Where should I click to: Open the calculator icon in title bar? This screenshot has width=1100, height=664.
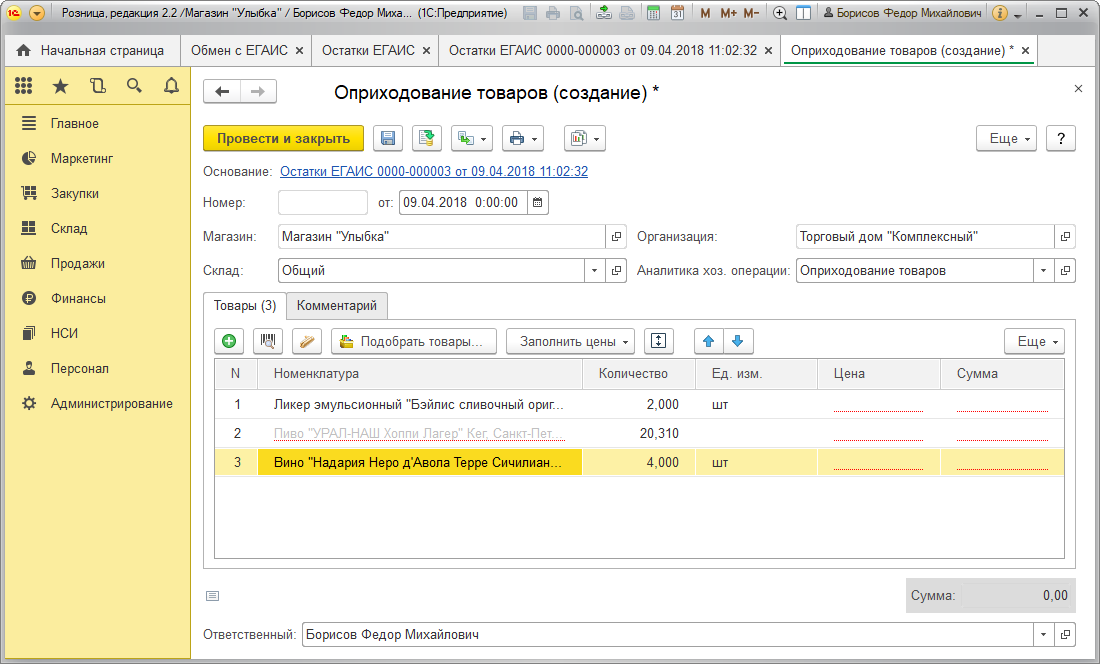[x=653, y=13]
